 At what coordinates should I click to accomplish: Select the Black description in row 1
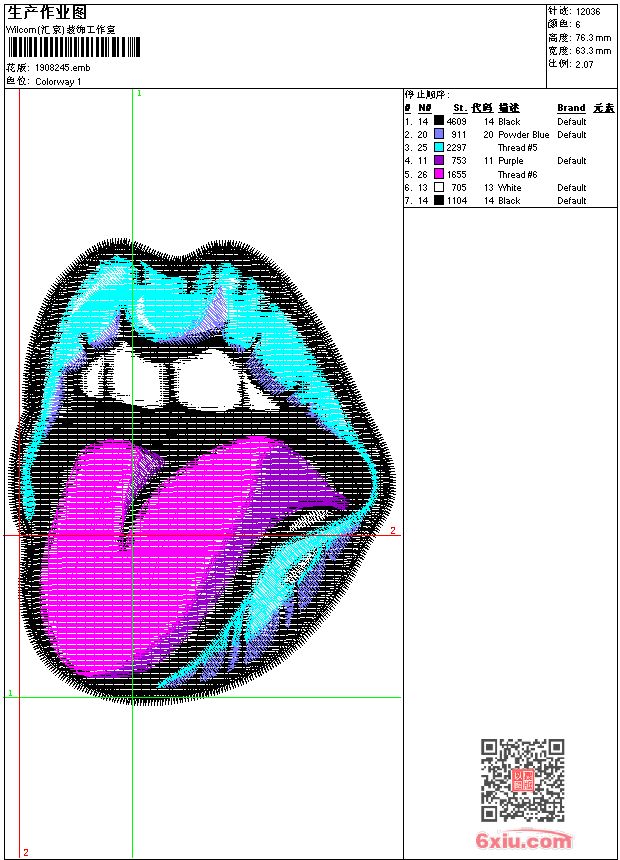click(509, 121)
